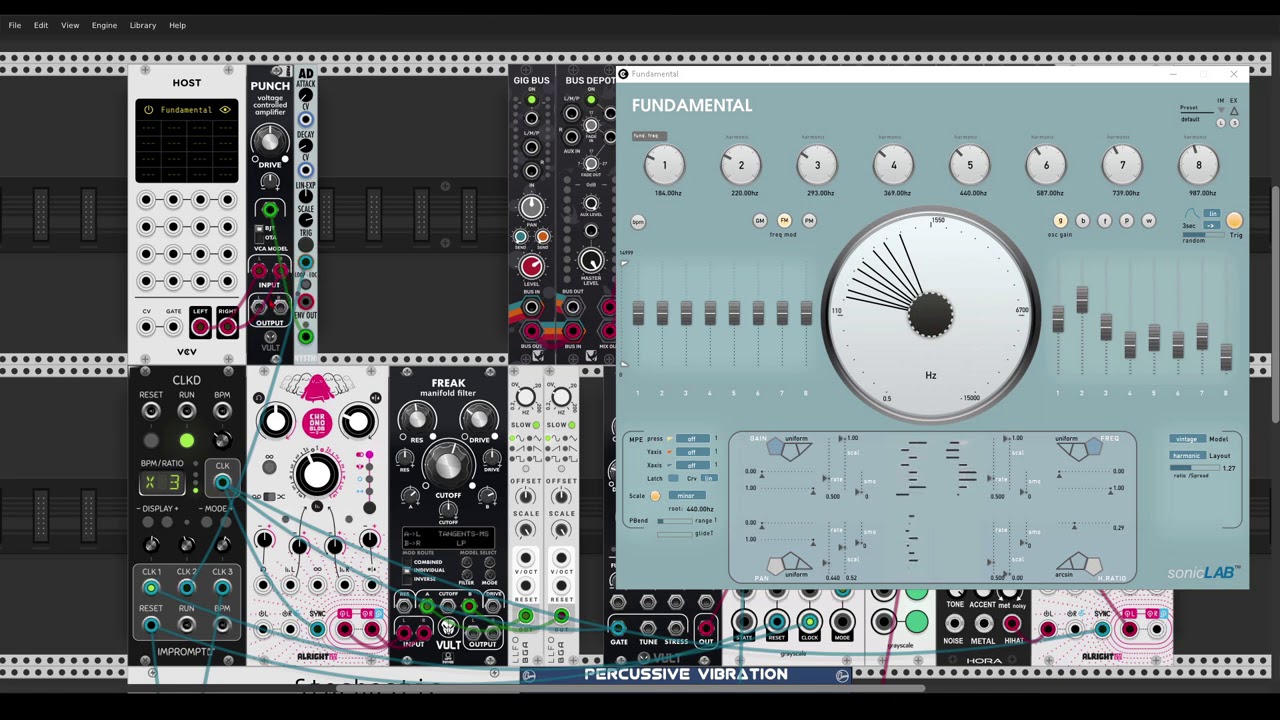
Task: Toggle the Bus Depot ON button
Action: click(x=591, y=100)
